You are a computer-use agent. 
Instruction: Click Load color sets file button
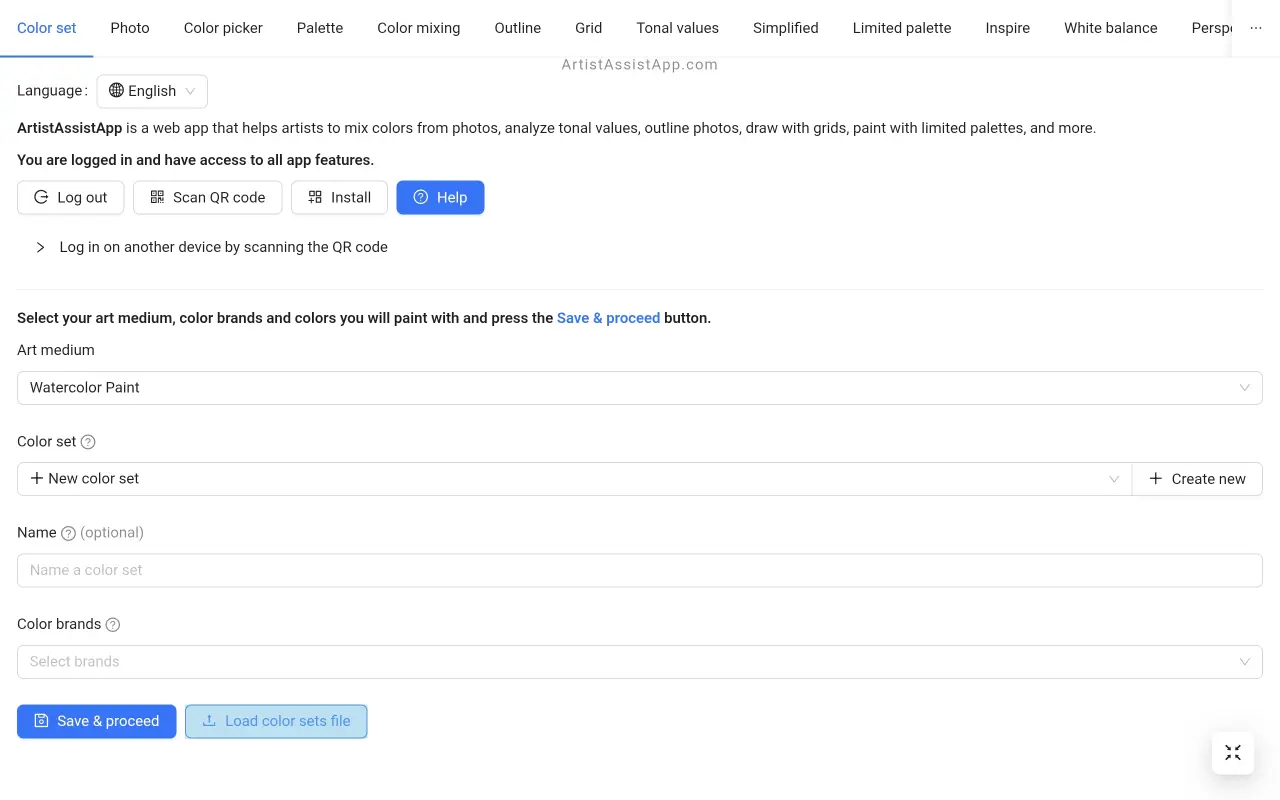click(276, 721)
